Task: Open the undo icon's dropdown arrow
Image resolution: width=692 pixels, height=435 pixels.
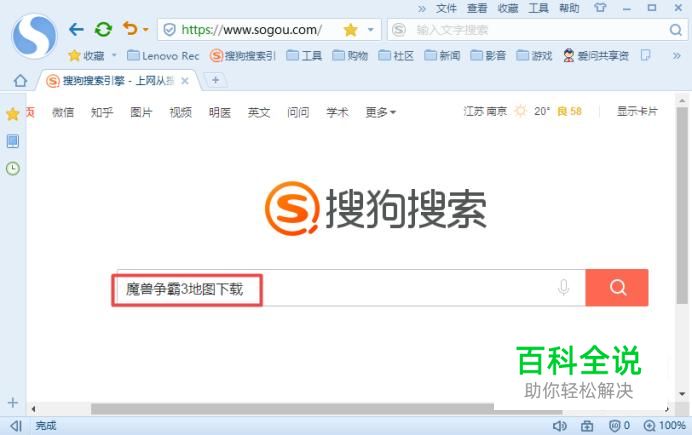Action: pos(146,30)
